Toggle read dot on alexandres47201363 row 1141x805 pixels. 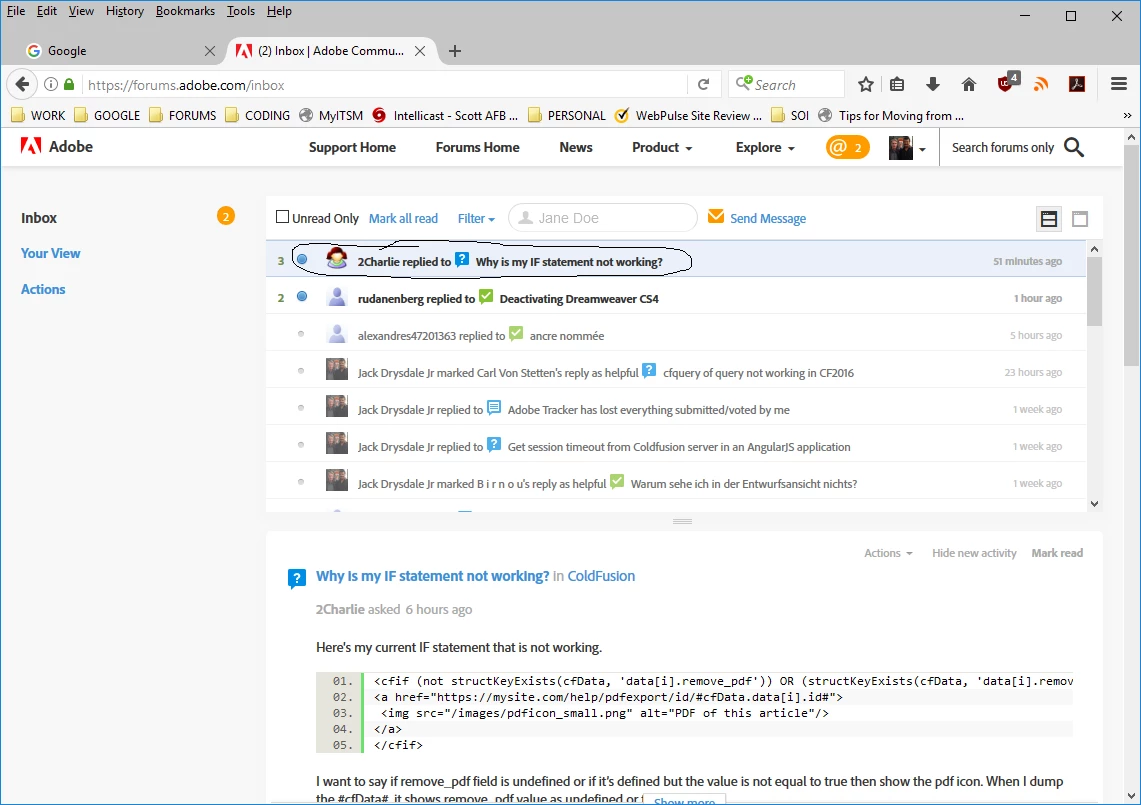coord(301,334)
